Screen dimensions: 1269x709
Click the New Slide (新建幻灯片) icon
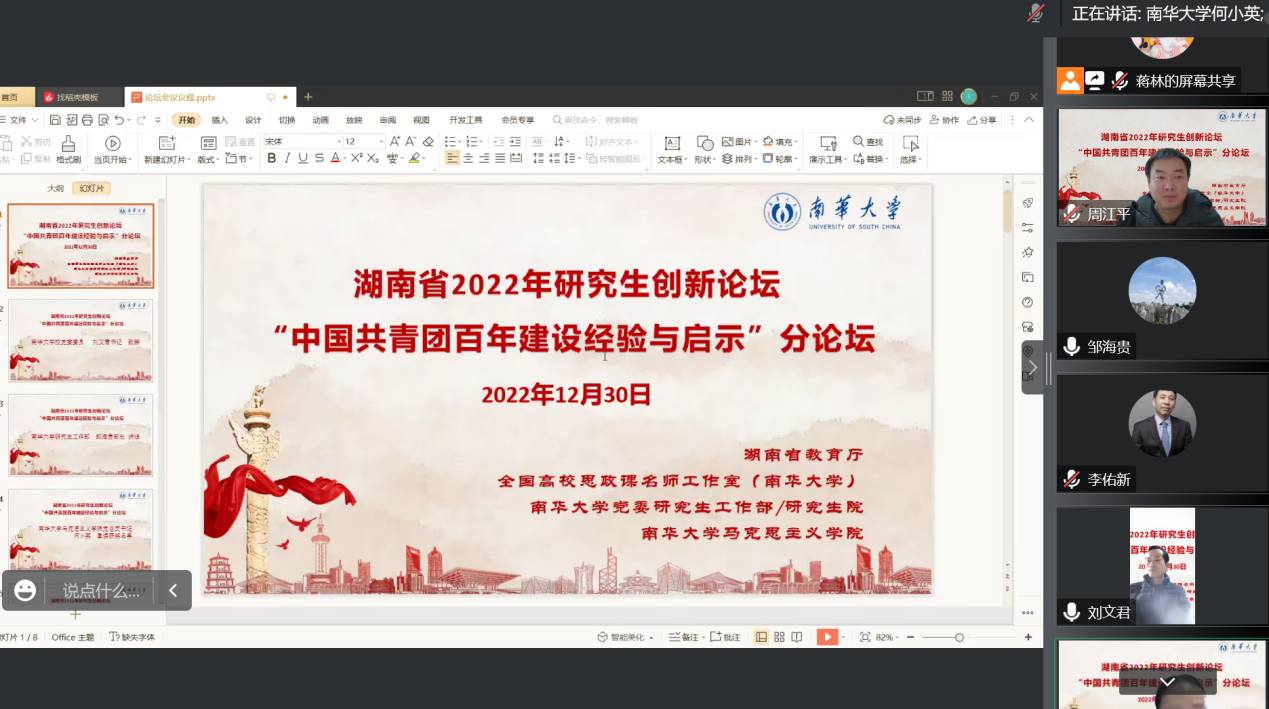(x=165, y=144)
